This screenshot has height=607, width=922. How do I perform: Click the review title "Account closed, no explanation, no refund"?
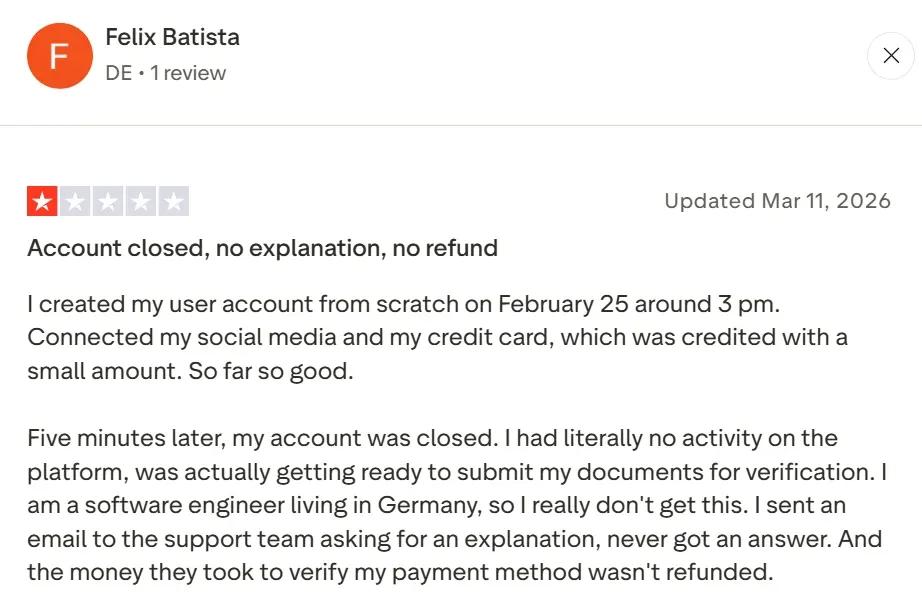click(x=262, y=248)
